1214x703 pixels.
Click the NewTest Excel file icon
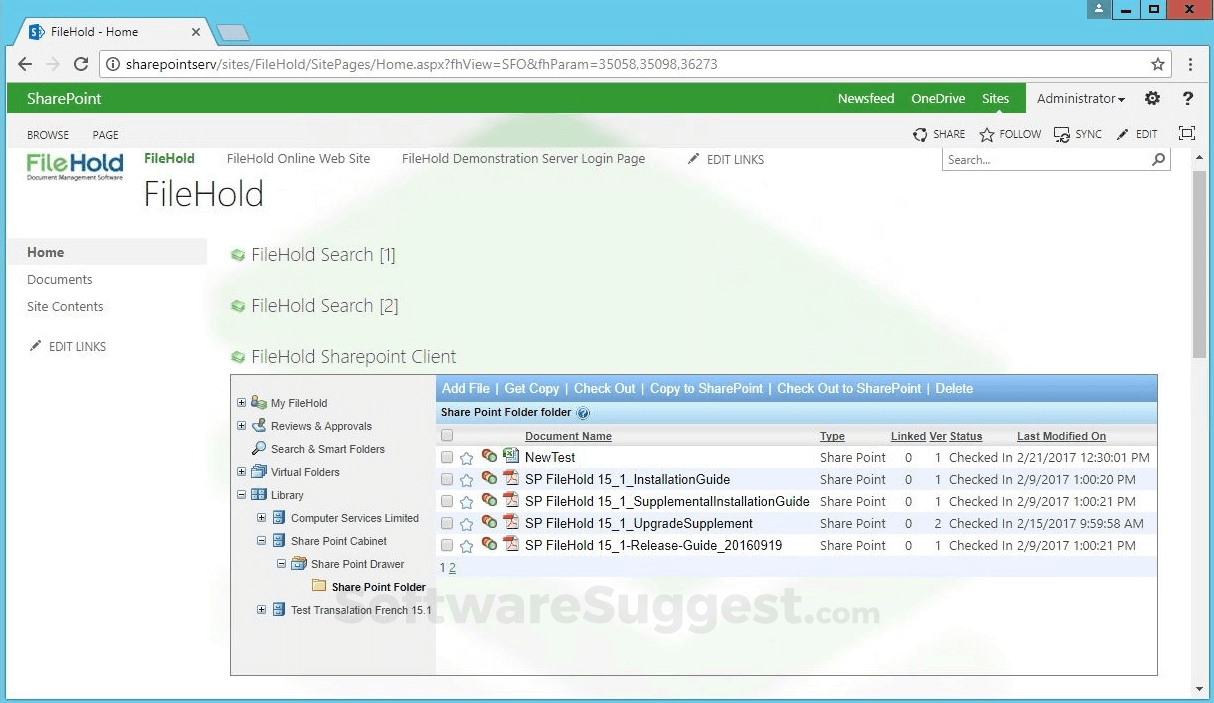click(x=511, y=456)
